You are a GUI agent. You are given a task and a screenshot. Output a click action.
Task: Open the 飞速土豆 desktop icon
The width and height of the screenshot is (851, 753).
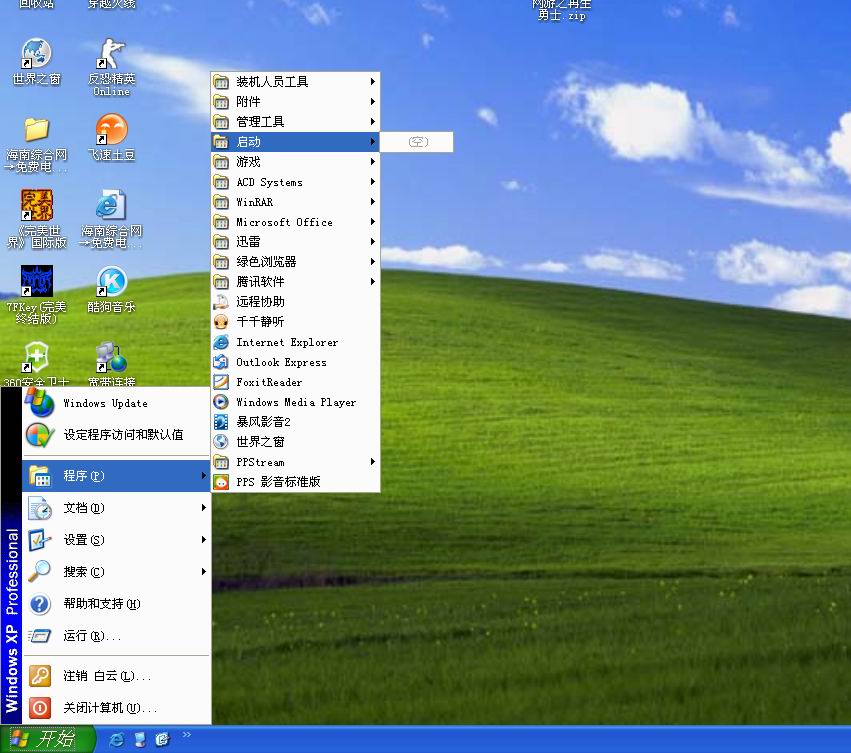coord(111,138)
